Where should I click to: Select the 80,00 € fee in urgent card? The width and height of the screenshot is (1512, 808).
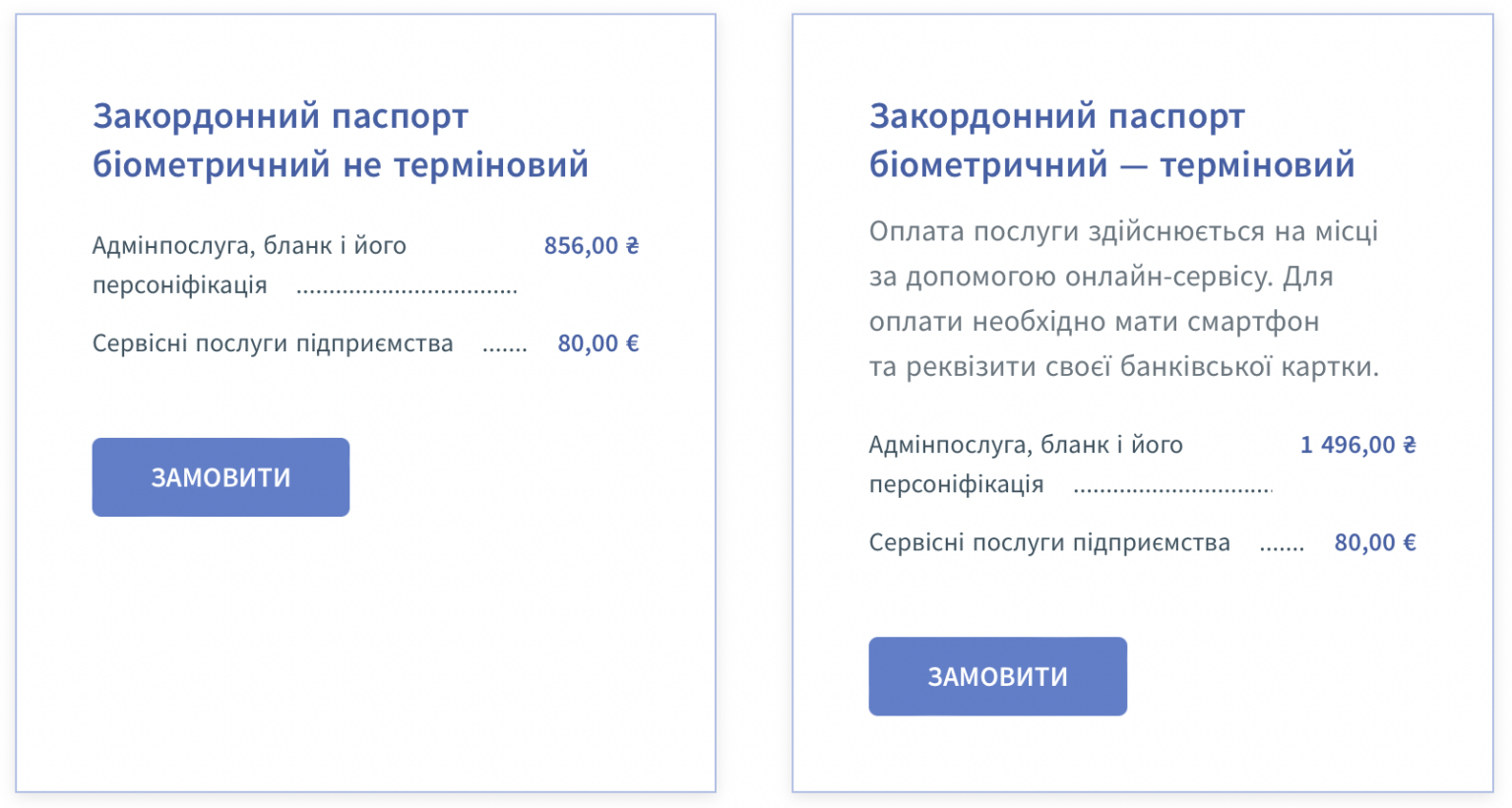[1374, 542]
